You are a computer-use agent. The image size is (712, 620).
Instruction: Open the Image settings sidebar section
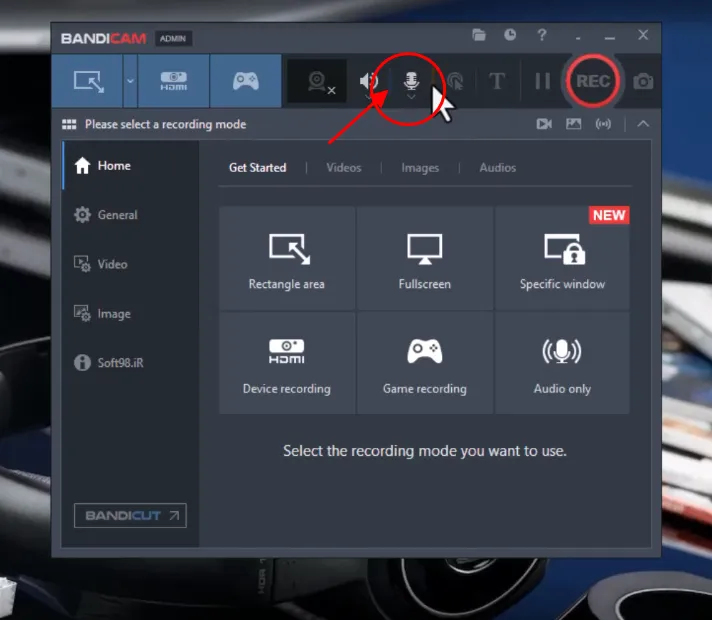tap(130, 313)
